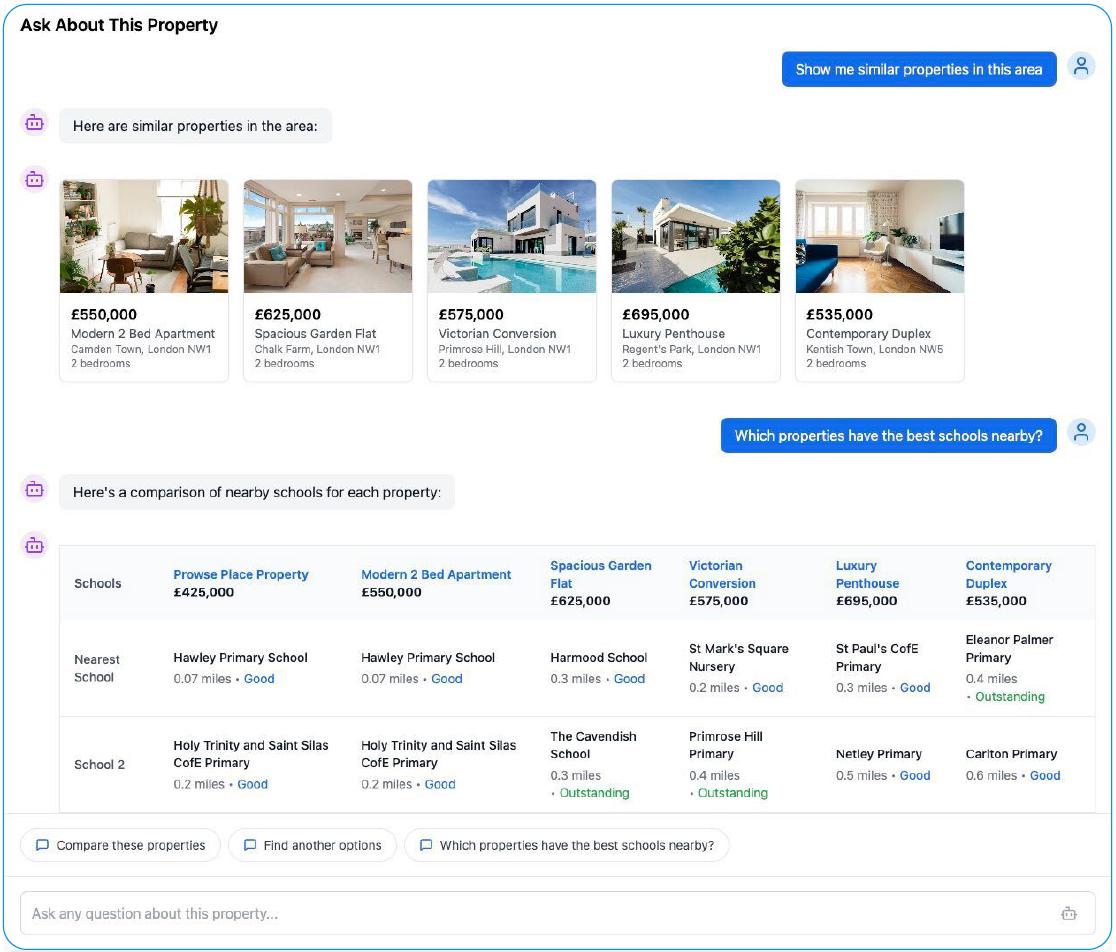Click the best schools nearby suggestion chip
Screen dimensions: 1116x952
click(566, 845)
